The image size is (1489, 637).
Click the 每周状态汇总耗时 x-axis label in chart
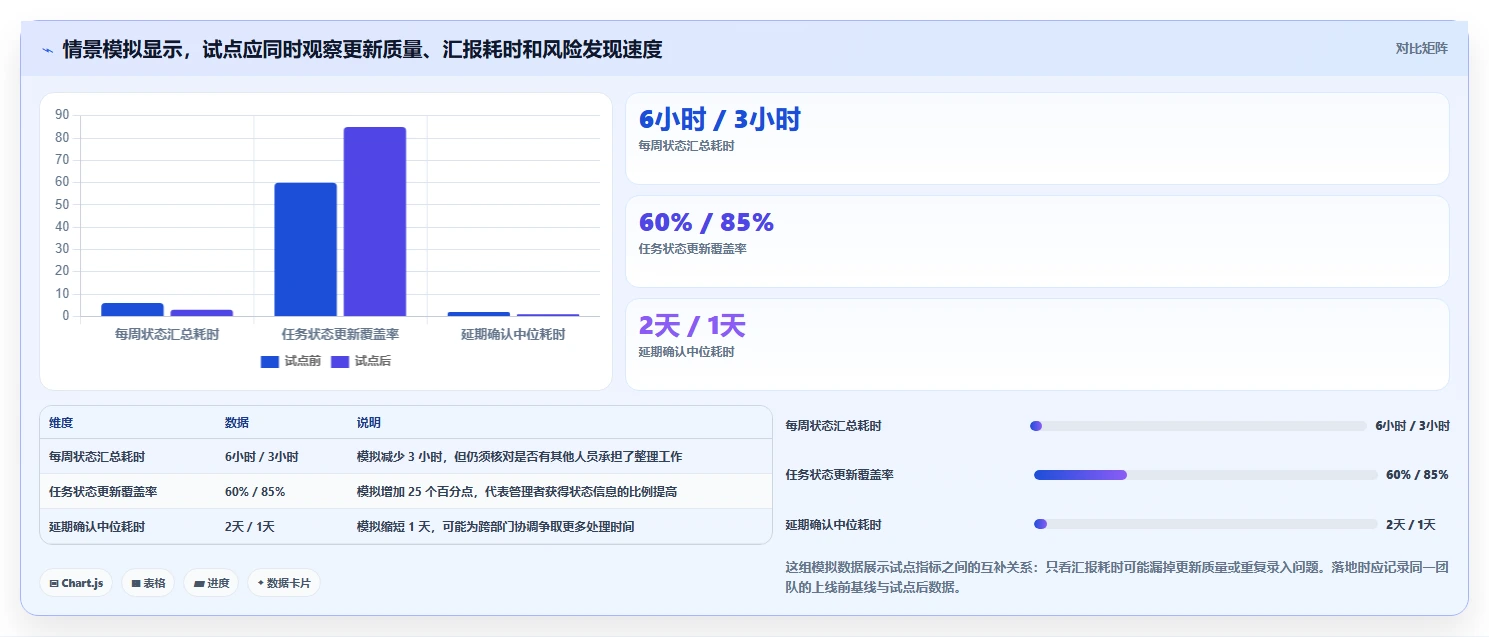coord(167,334)
